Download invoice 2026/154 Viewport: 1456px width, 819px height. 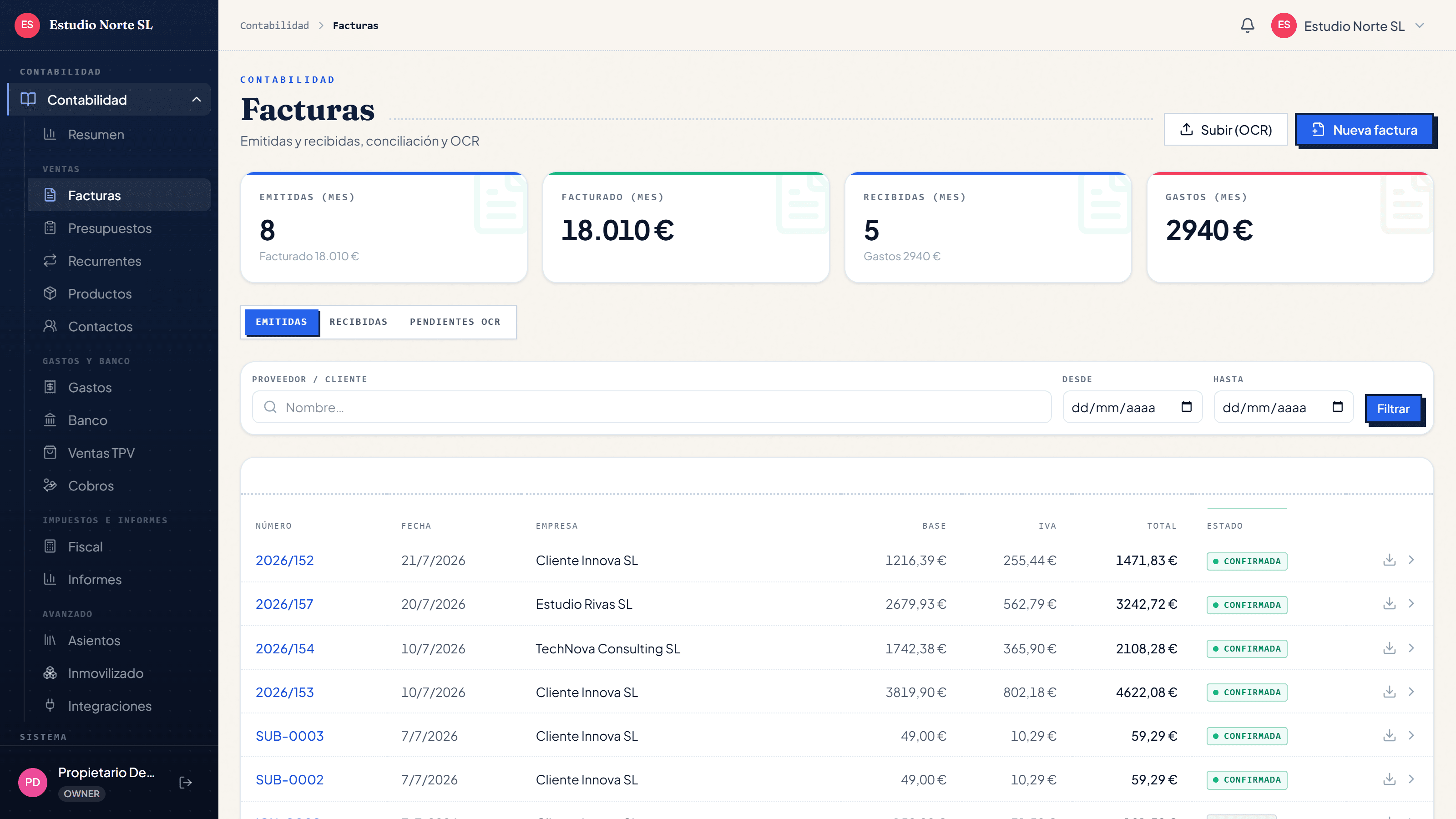(1389, 648)
